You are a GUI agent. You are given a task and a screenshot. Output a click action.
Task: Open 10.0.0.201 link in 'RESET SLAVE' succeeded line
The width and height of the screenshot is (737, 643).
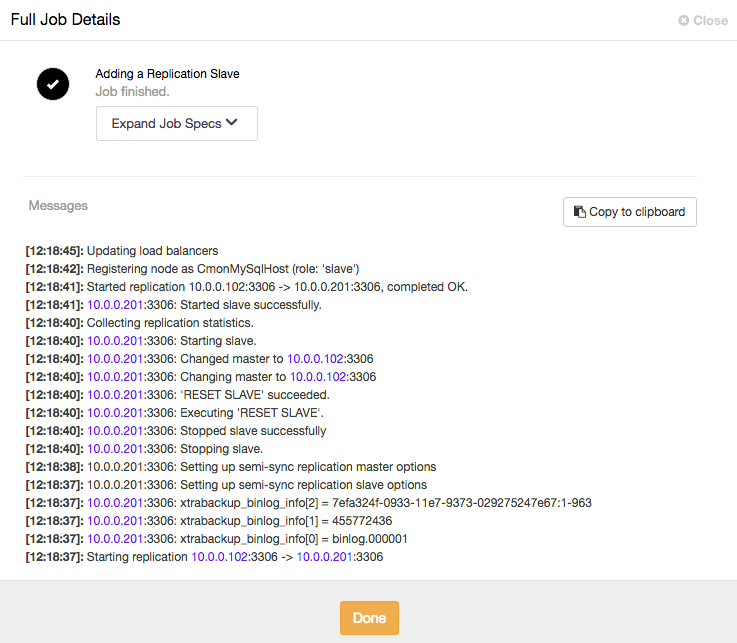tap(115, 395)
